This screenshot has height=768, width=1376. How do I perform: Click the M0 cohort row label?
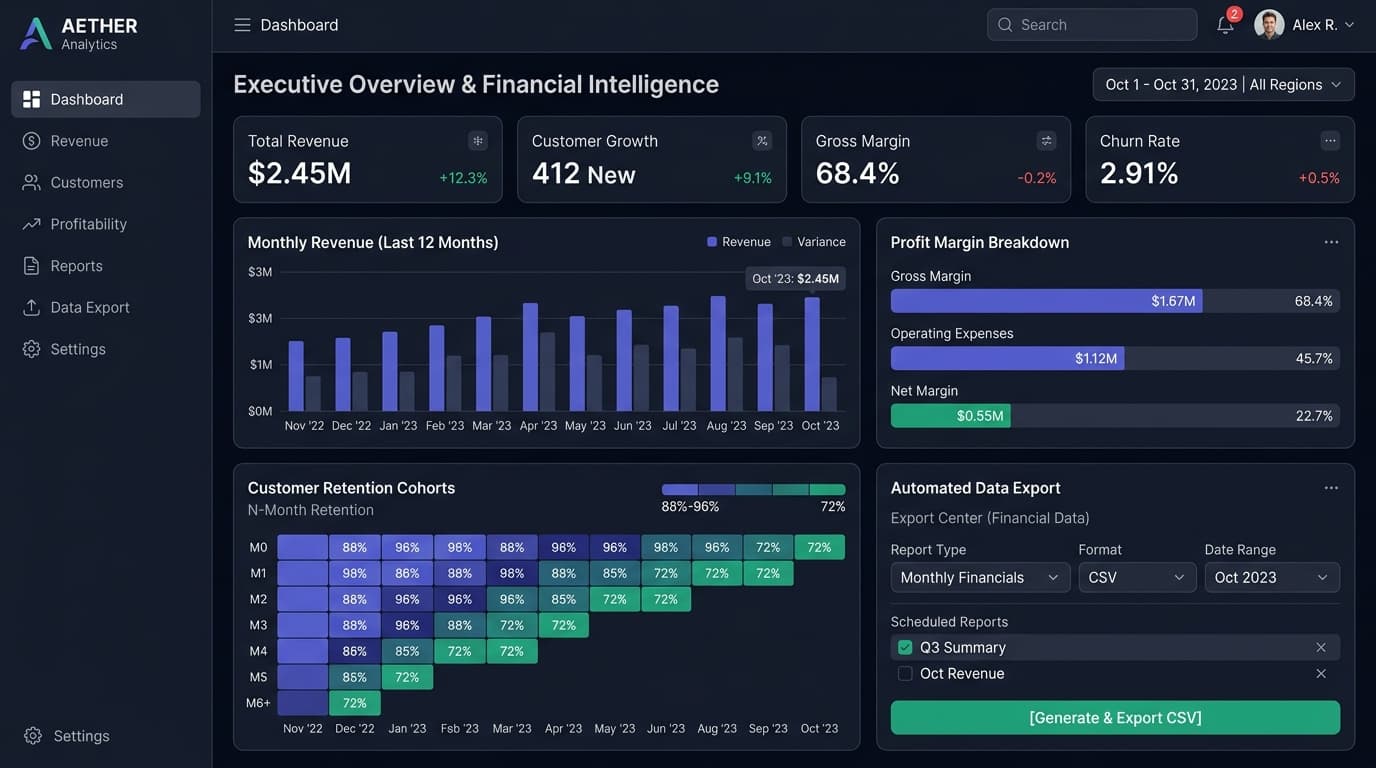[258, 547]
